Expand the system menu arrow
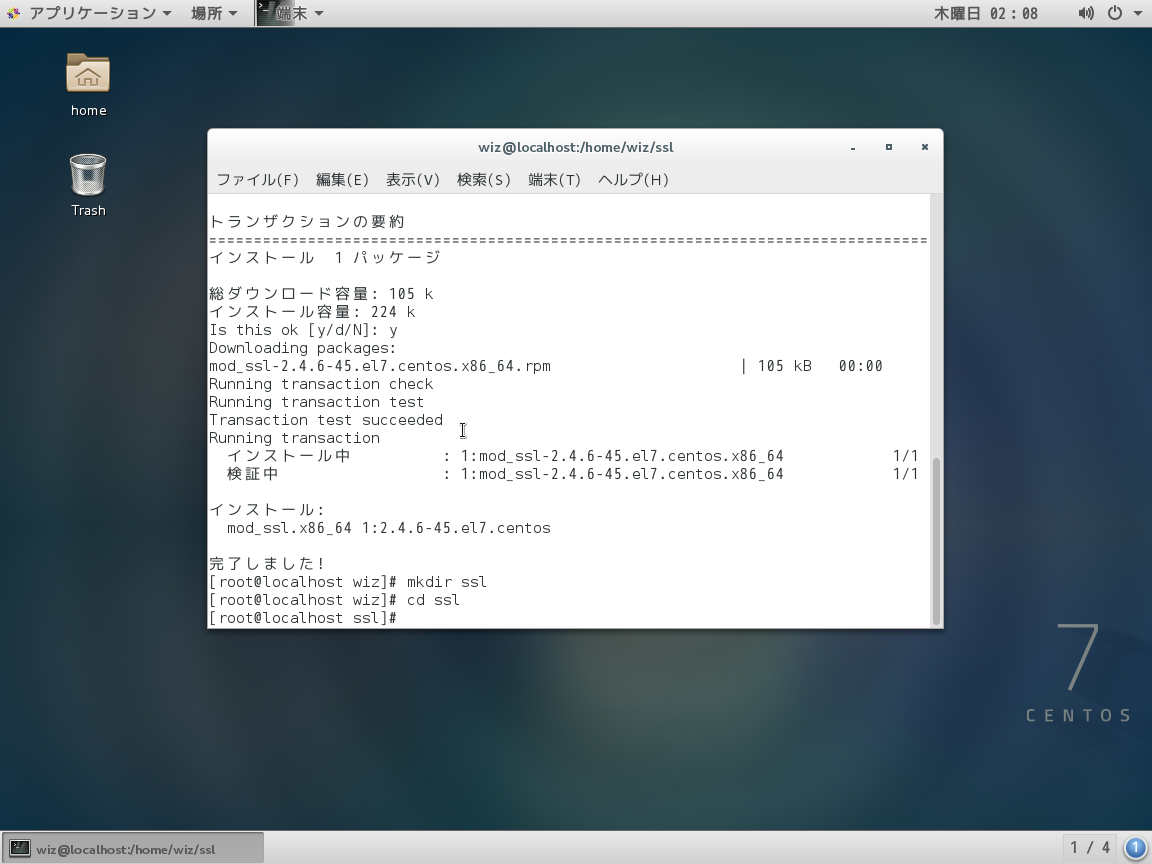Image resolution: width=1152 pixels, height=864 pixels. pos(1138,13)
